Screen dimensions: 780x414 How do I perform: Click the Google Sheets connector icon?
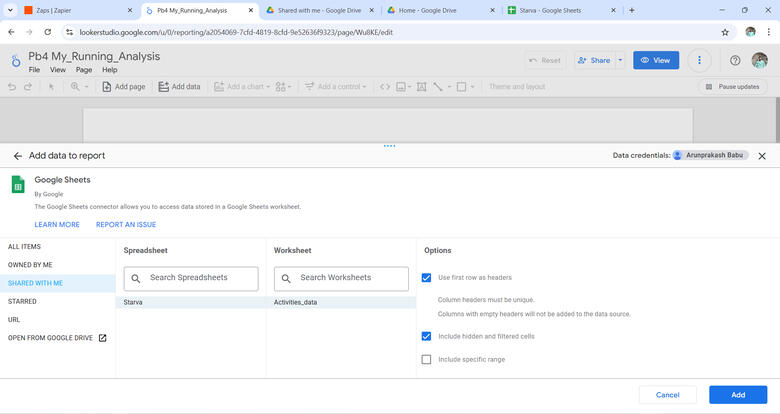tap(18, 185)
